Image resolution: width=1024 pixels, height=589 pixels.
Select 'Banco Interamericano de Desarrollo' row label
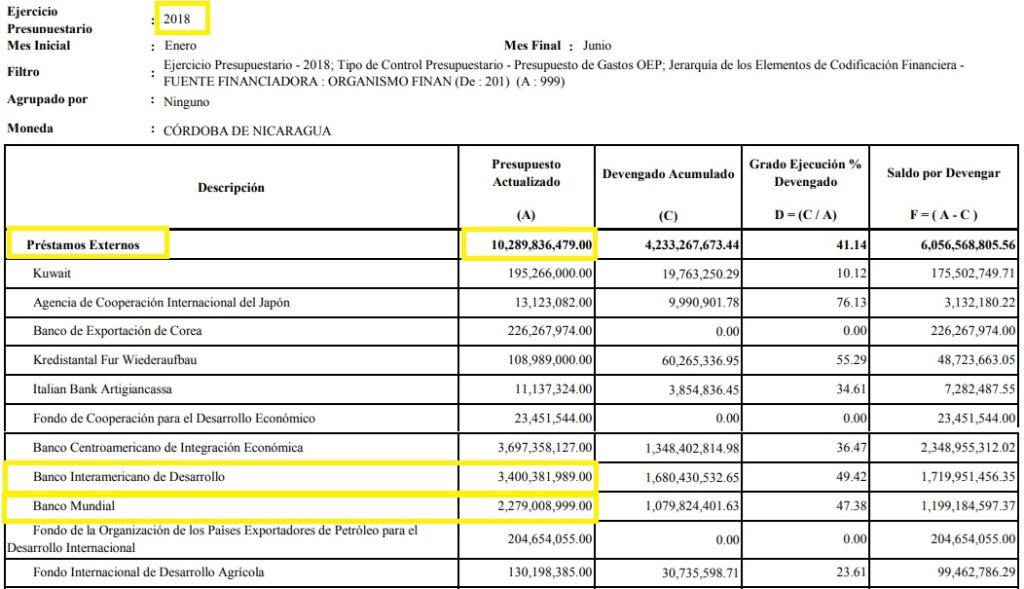pos(129,477)
